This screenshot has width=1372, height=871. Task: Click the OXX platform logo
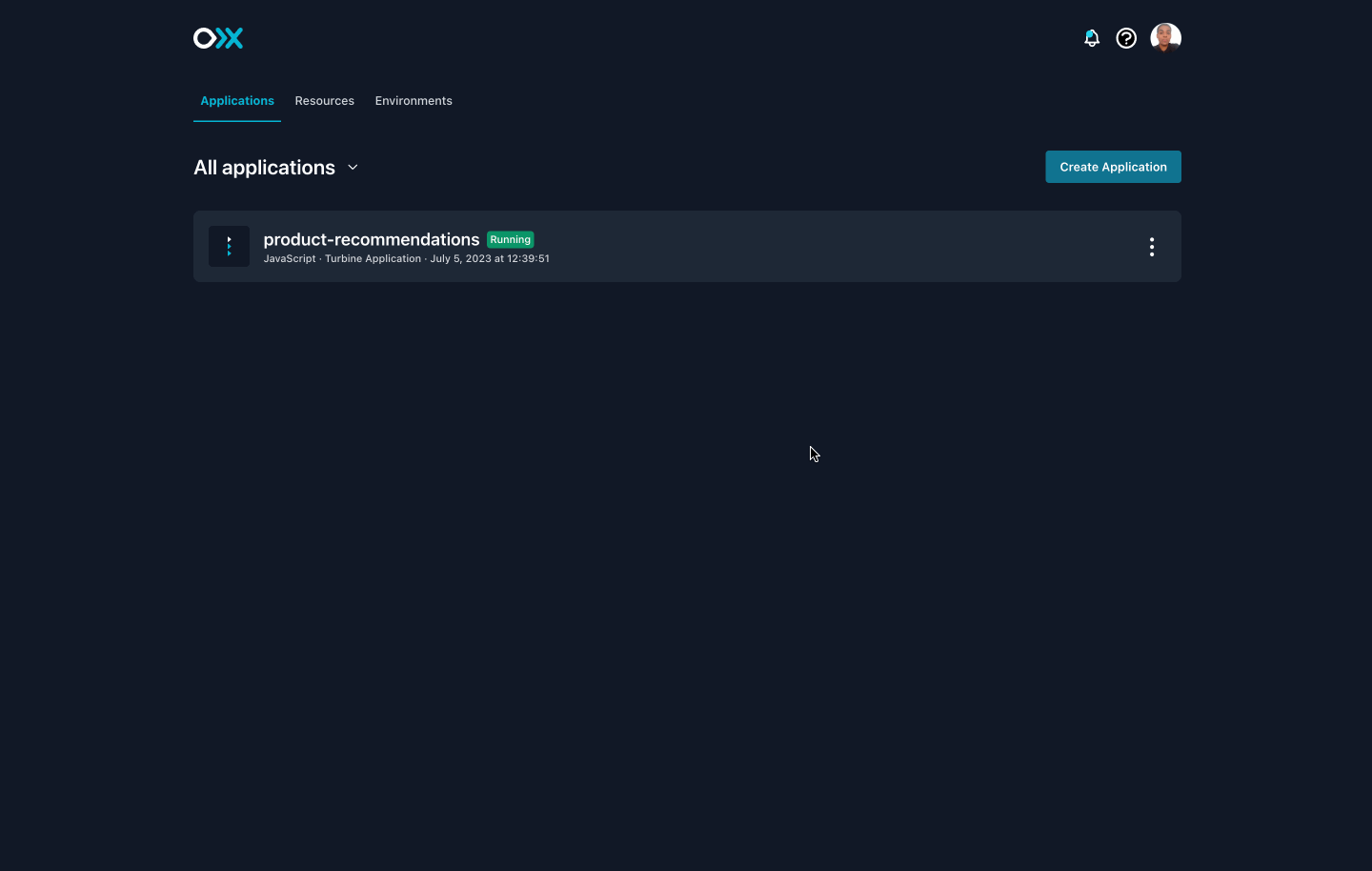pyautogui.click(x=218, y=38)
